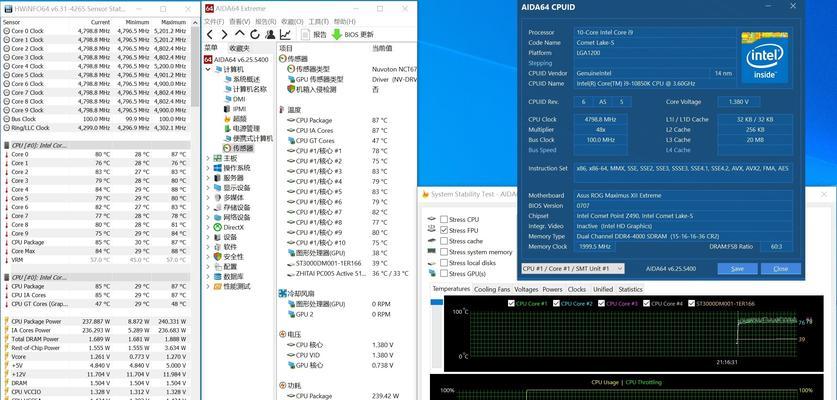
Task: Click the AIDA64 user icon in toolbar
Action: [270, 34]
